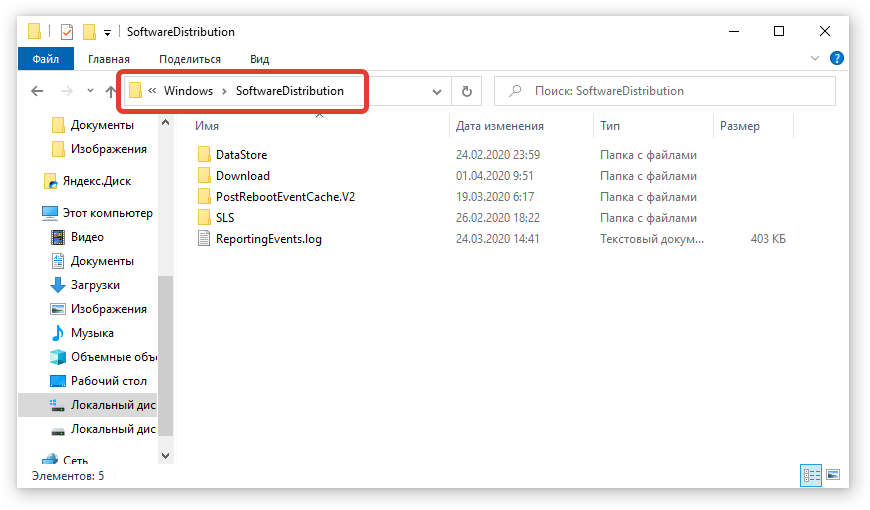Click the Refresh button beside address bar
This screenshot has height=510, width=870.
coord(466,91)
